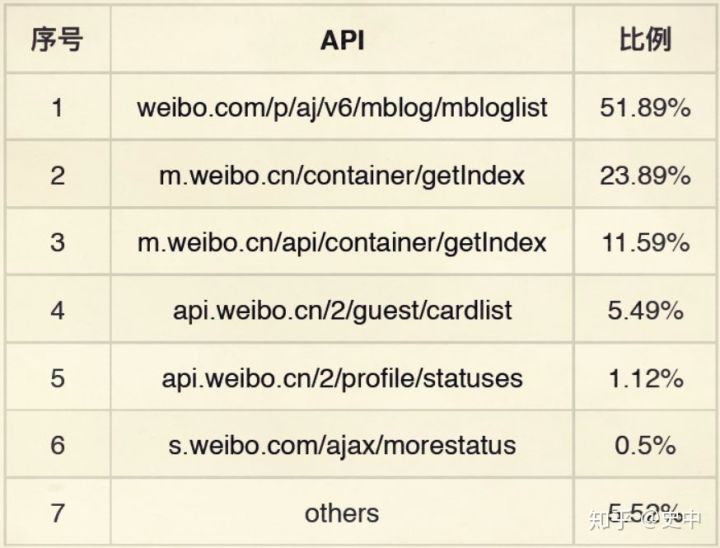This screenshot has width=720, height=548.
Task: Click the m.weibo.cn/api/container/getIndex API text
Action: tap(342, 242)
